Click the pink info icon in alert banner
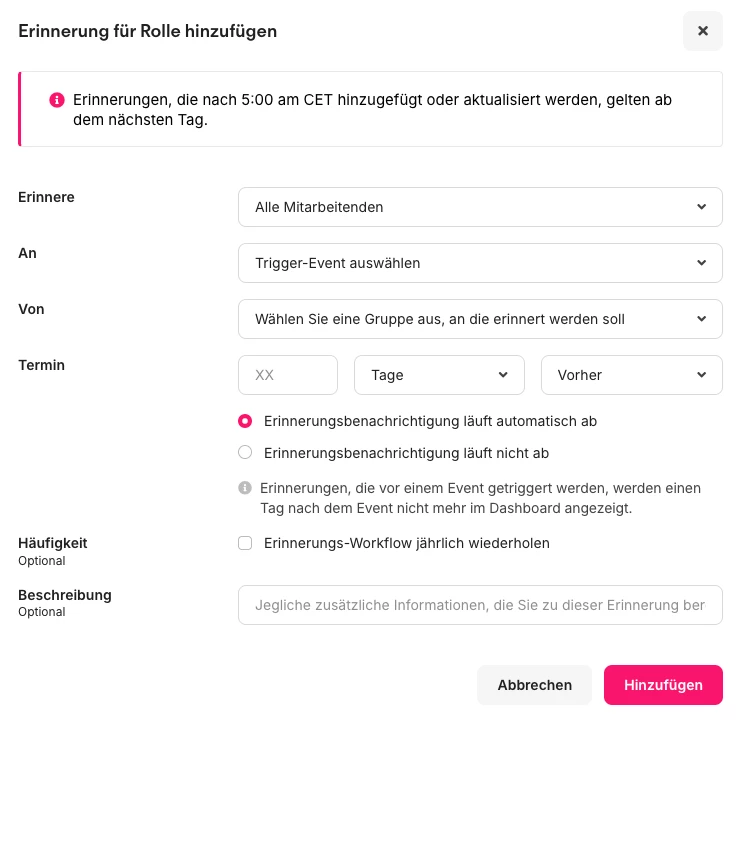The height and width of the screenshot is (858, 742). point(57,100)
